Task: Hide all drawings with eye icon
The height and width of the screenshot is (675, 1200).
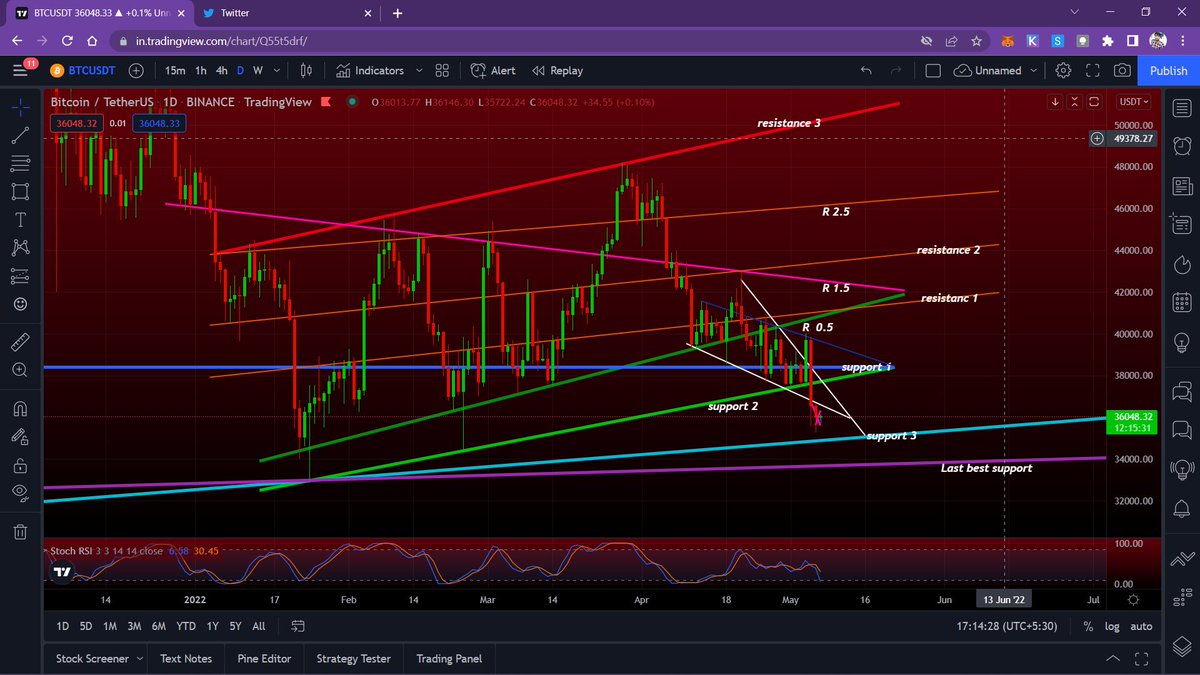Action: pos(20,492)
